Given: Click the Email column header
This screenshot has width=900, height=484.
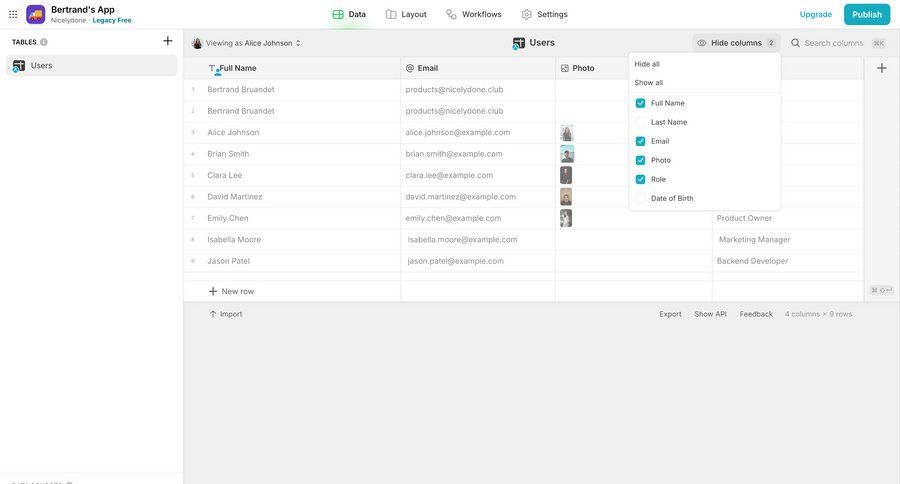Looking at the screenshot, I should [478, 68].
